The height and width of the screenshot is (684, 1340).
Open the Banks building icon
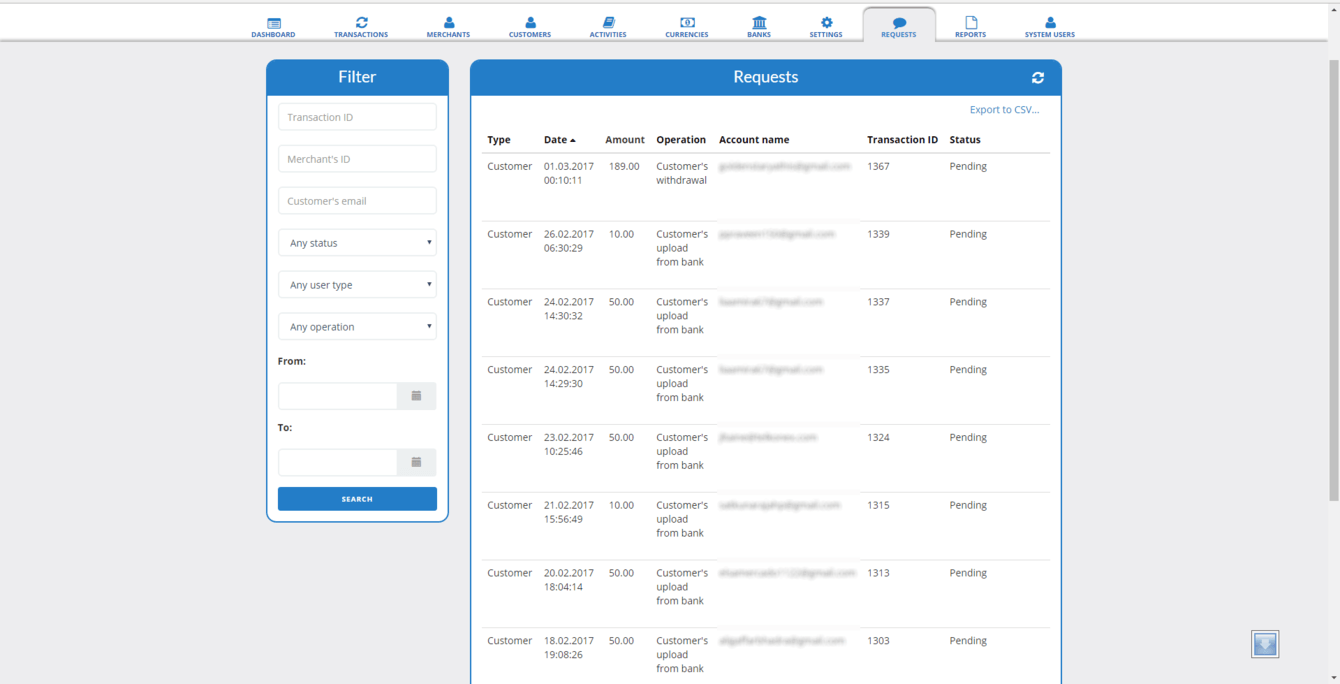pos(759,23)
